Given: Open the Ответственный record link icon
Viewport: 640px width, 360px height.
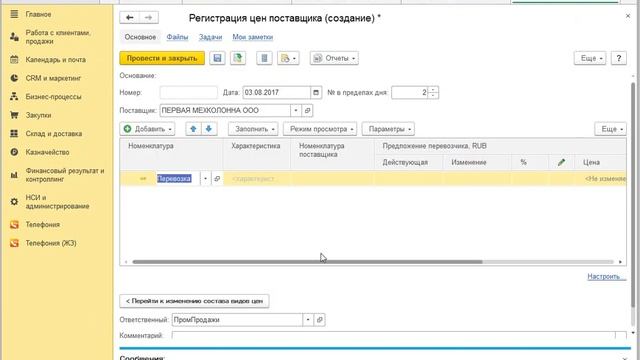Looking at the screenshot, I should [320, 320].
